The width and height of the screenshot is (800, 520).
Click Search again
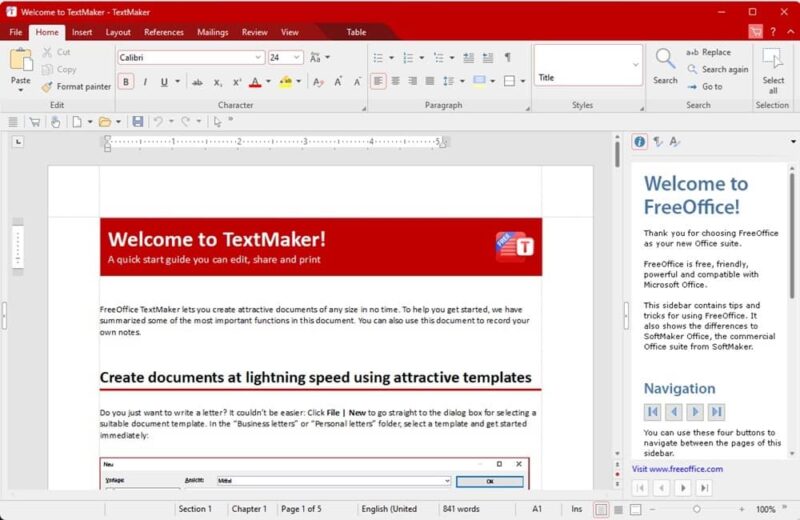pos(718,69)
